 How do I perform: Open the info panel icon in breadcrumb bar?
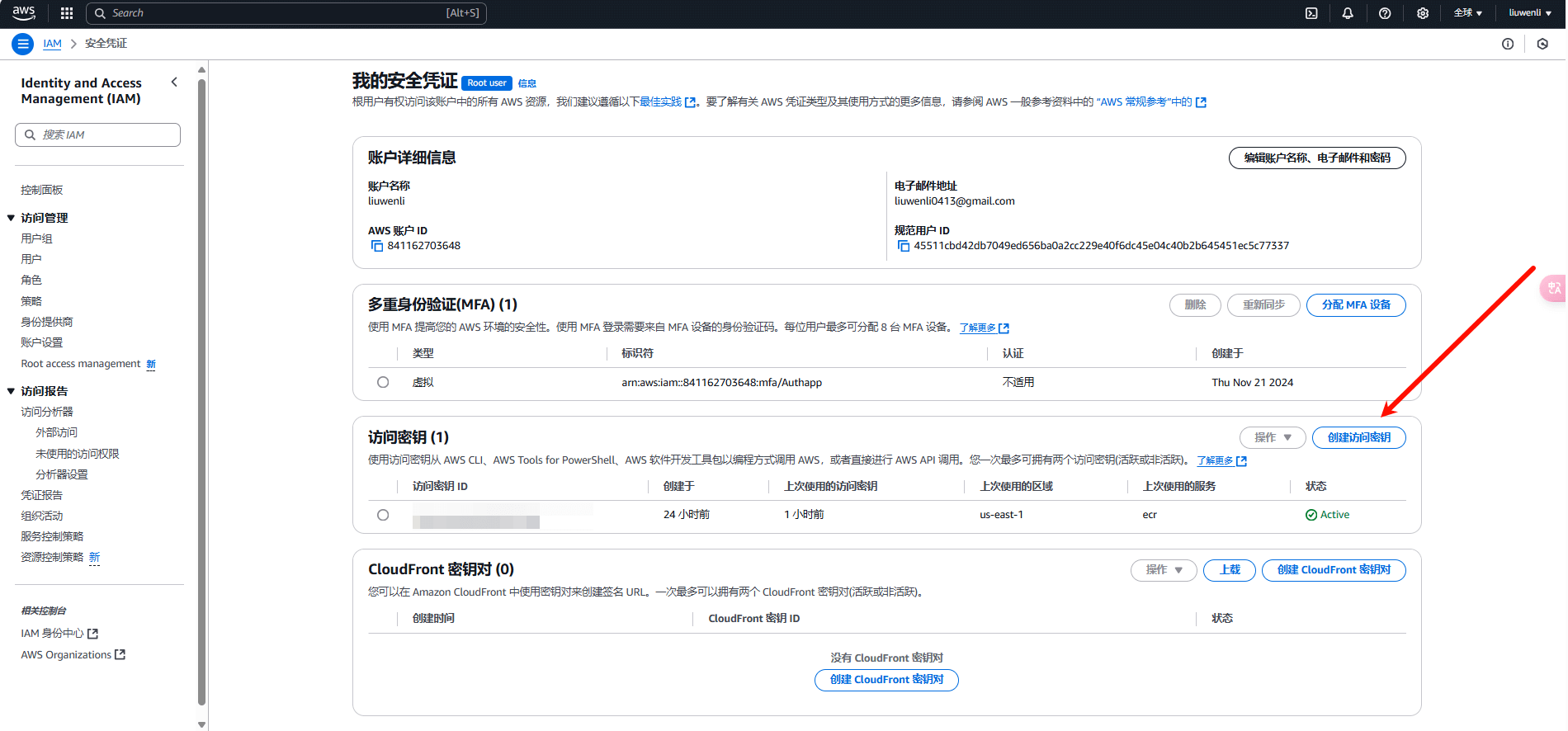(x=1508, y=44)
